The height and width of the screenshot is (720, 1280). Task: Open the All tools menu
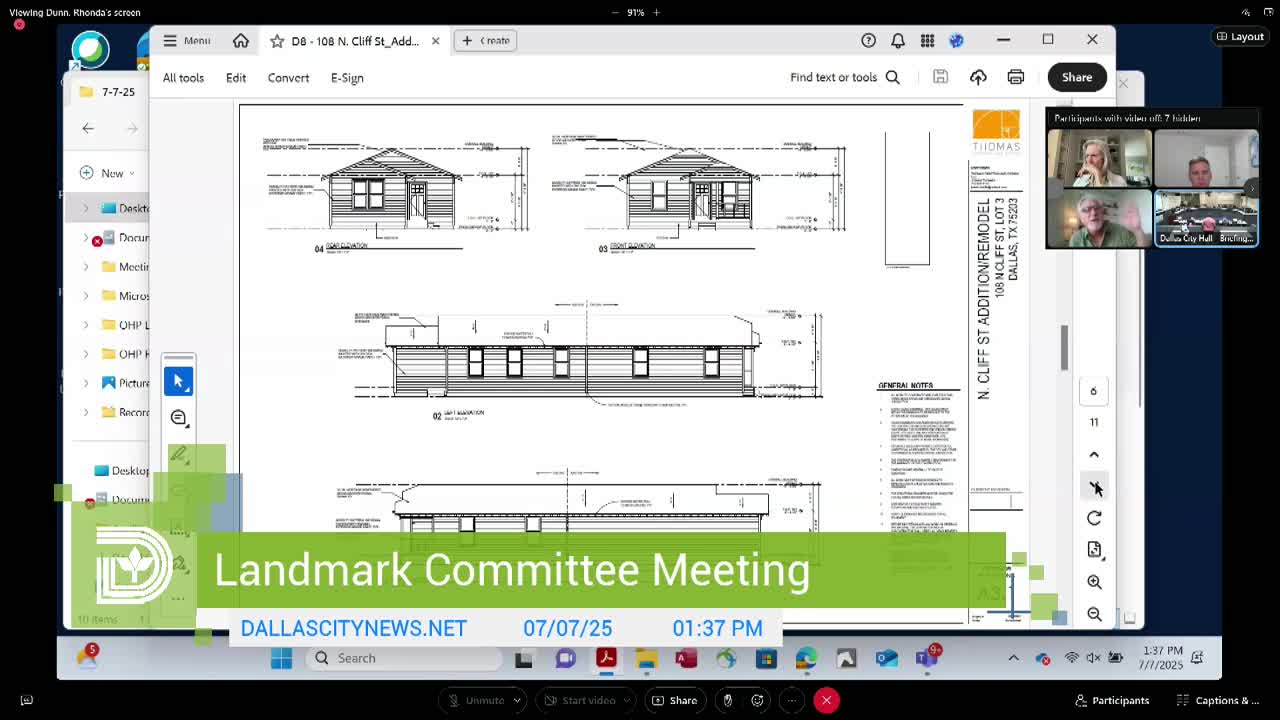[x=183, y=77]
